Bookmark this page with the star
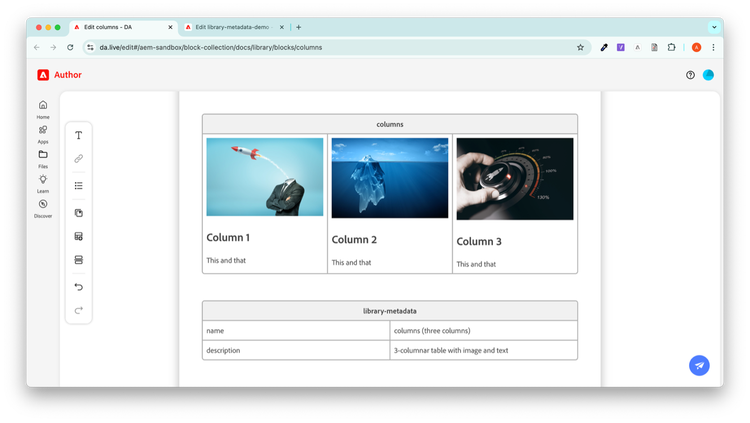 point(580,47)
